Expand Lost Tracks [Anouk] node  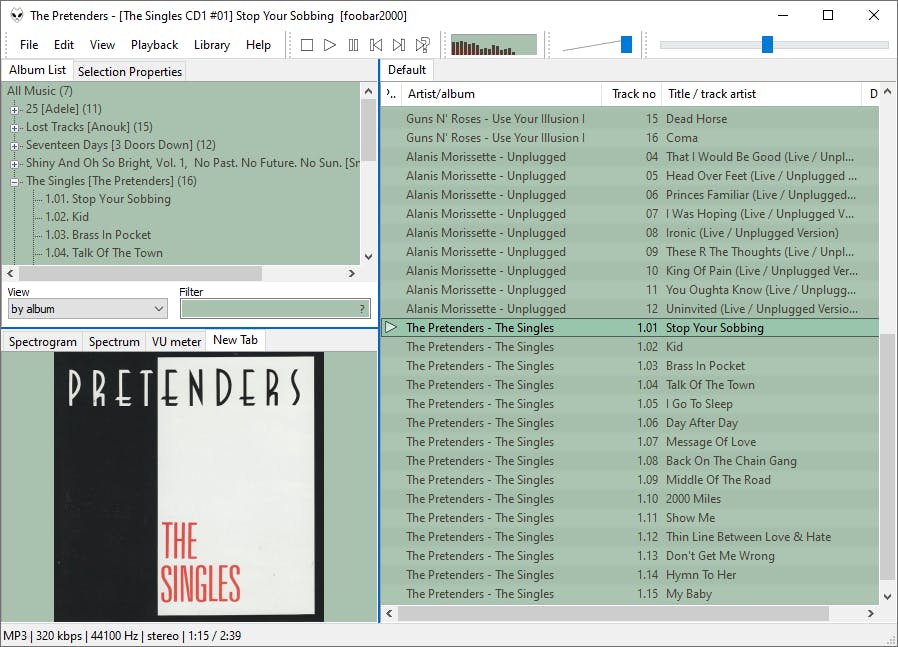14,127
